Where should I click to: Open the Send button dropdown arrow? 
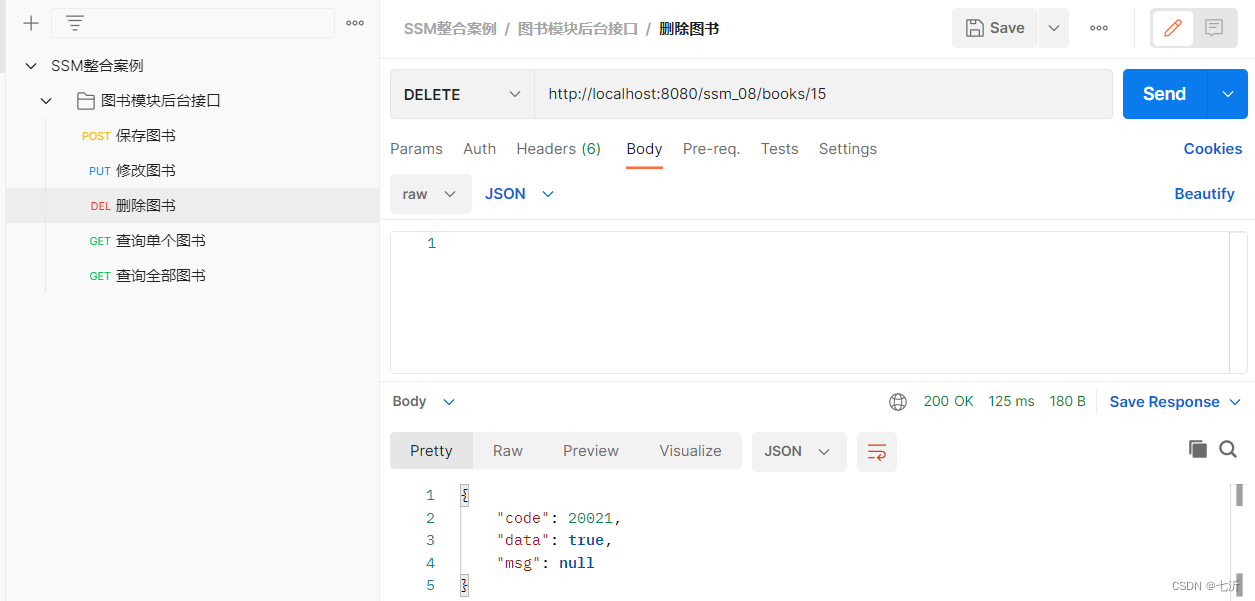pyautogui.click(x=1226, y=93)
